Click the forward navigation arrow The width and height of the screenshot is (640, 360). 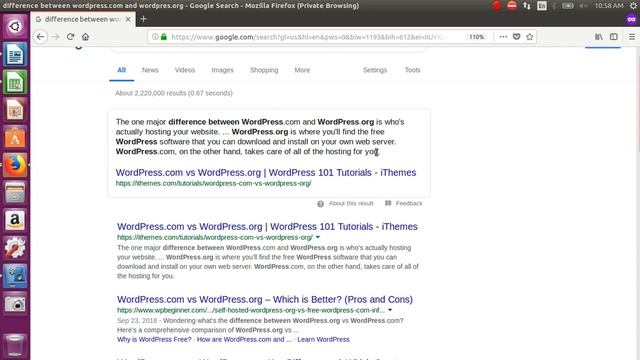coord(56,37)
